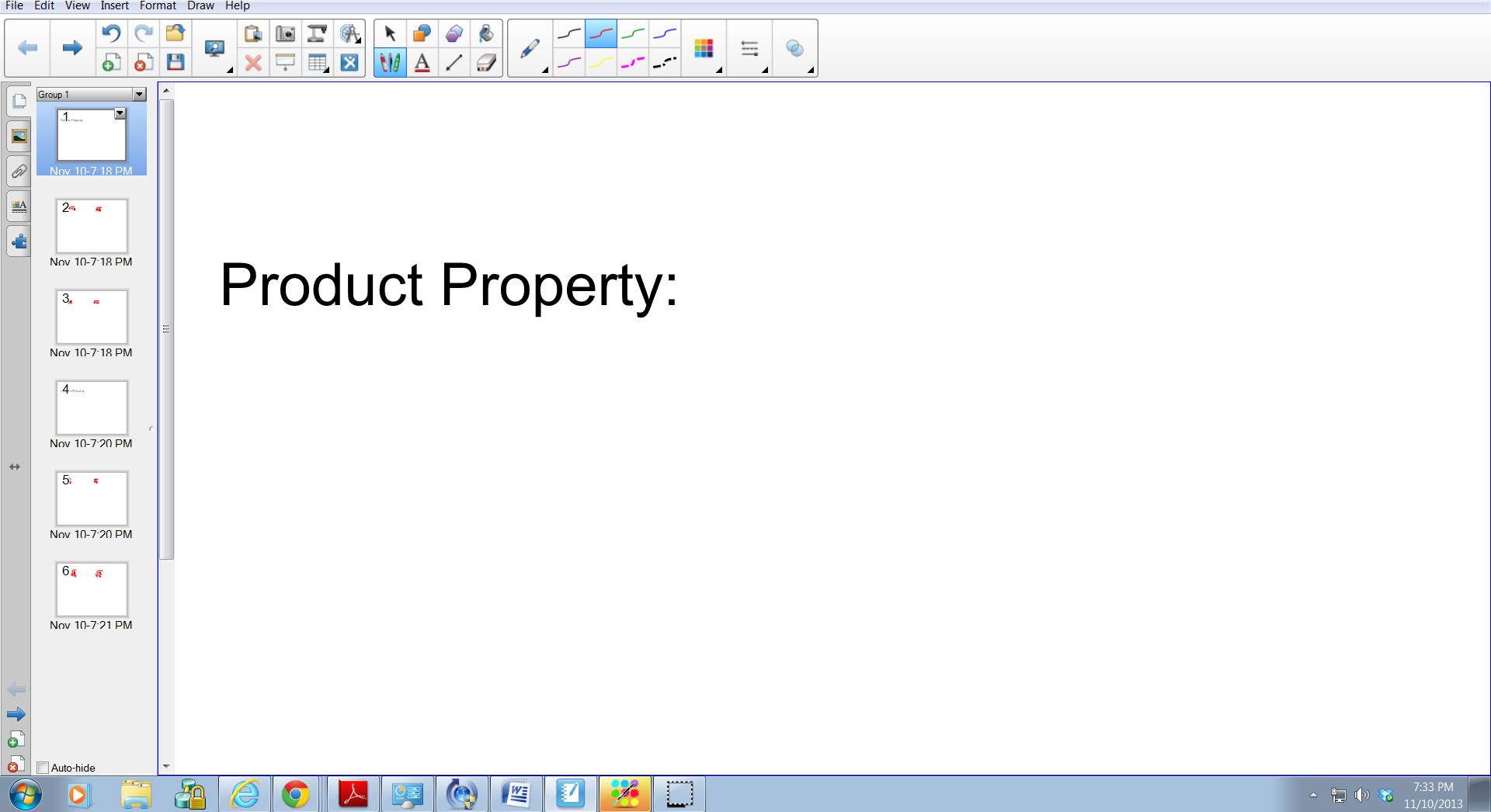This screenshot has width=1491, height=812.
Task: Open the Group 1 dropdown
Action: click(138, 94)
